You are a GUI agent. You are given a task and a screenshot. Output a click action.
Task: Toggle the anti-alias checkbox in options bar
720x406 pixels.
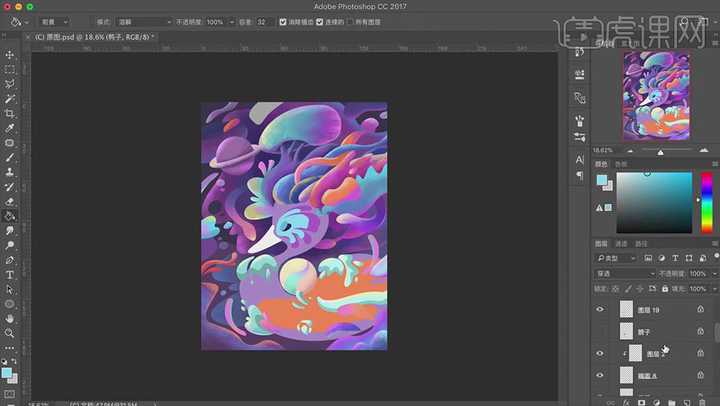click(x=283, y=22)
